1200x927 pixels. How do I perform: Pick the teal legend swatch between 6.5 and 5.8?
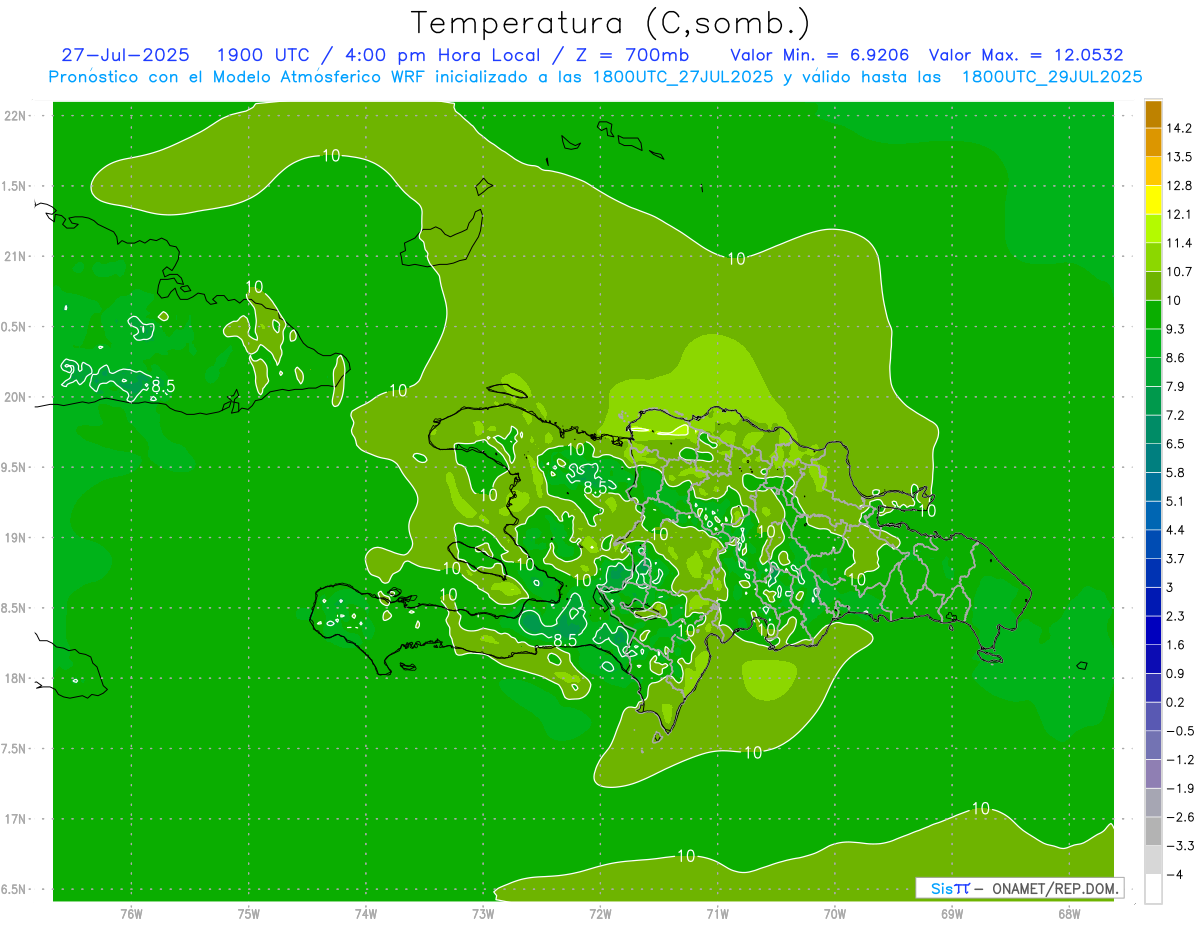pos(1153,457)
